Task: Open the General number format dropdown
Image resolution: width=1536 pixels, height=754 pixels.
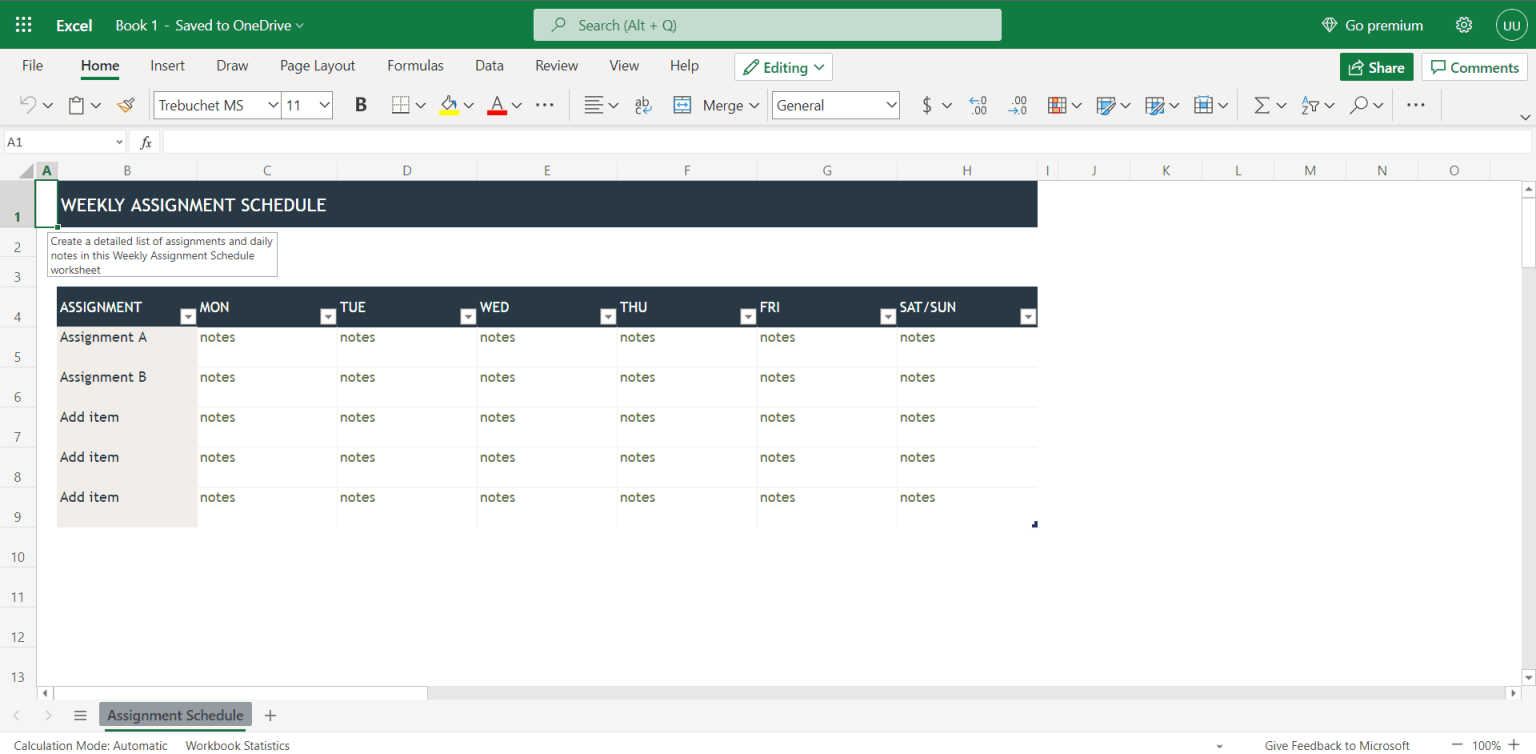Action: coord(835,104)
